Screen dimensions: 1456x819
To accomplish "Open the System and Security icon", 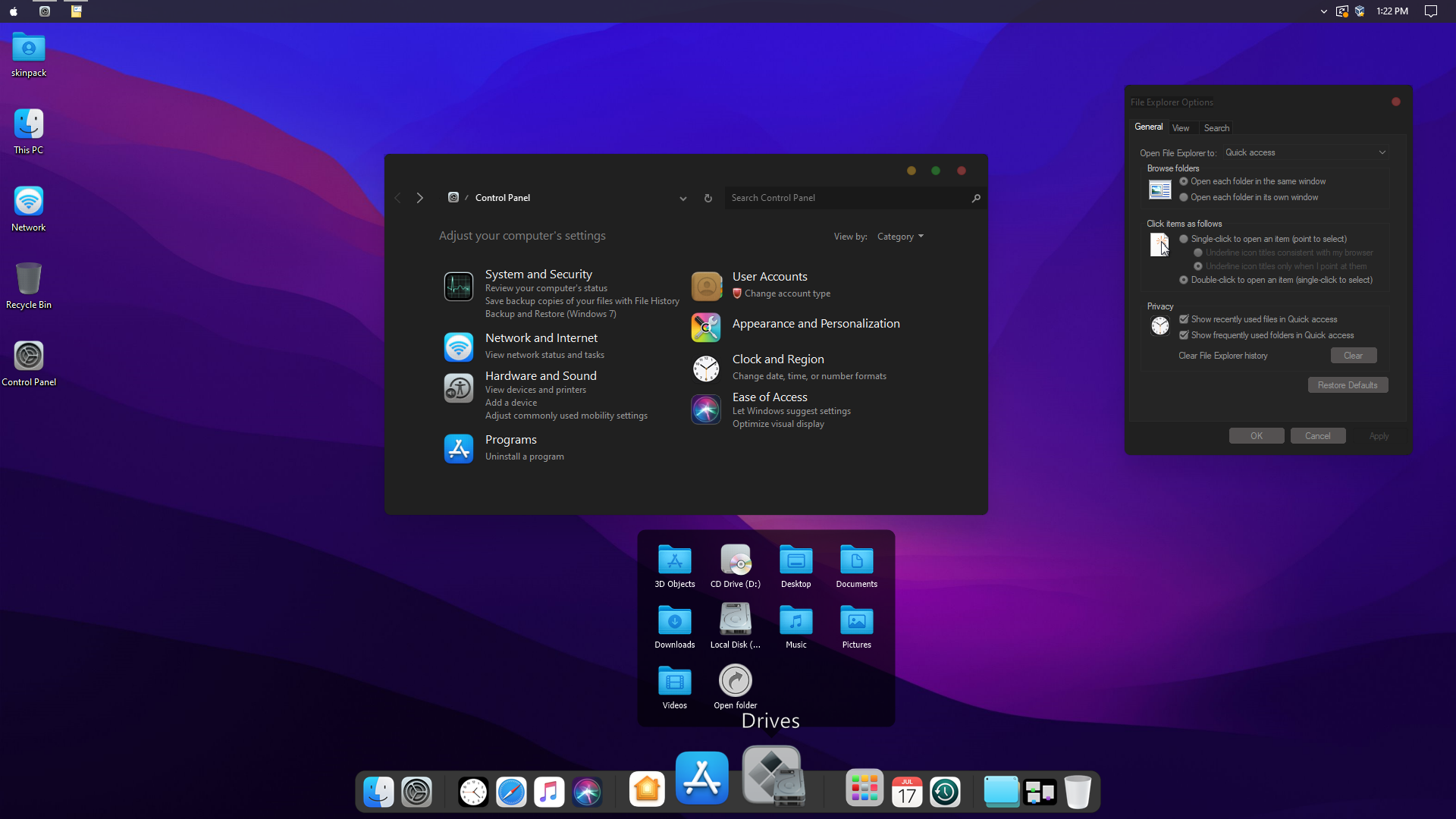I will [458, 287].
